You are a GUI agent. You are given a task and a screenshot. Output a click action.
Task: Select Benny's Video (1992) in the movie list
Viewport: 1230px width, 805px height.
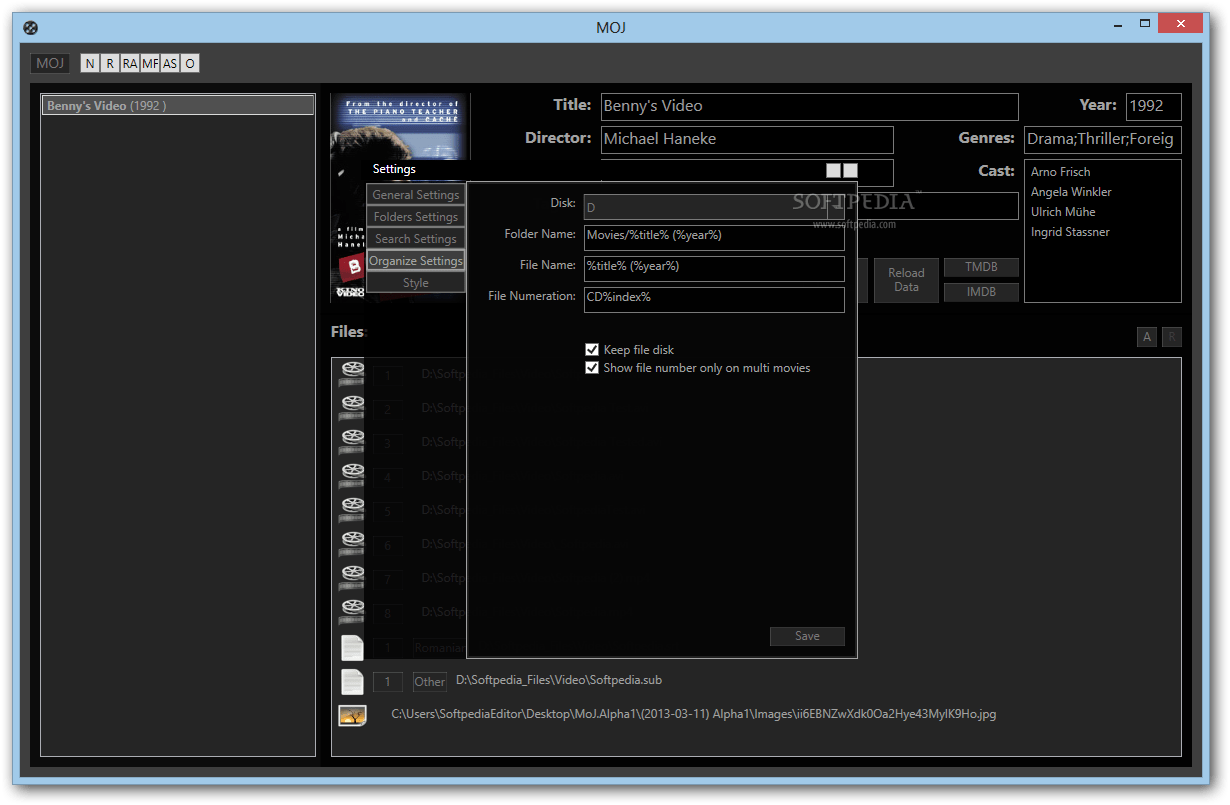click(x=178, y=105)
